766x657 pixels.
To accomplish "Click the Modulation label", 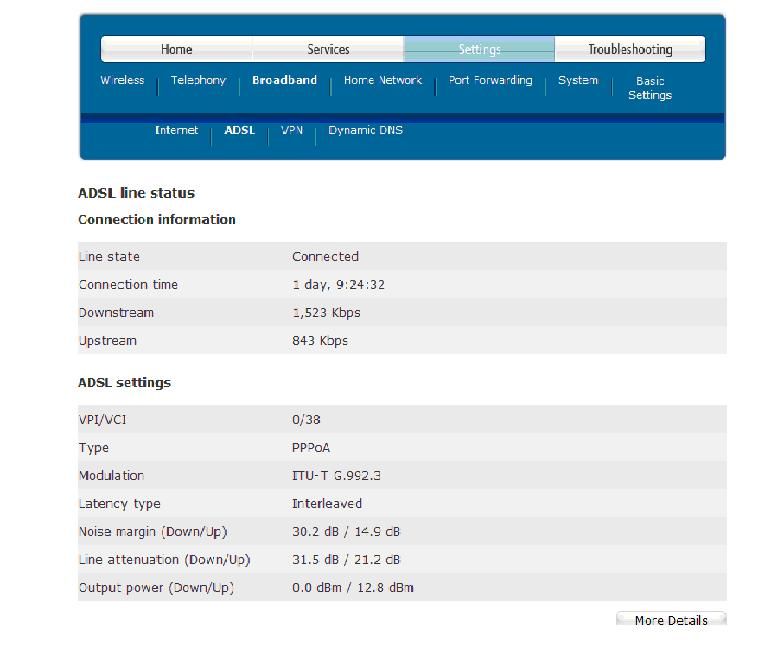I will pos(111,475).
